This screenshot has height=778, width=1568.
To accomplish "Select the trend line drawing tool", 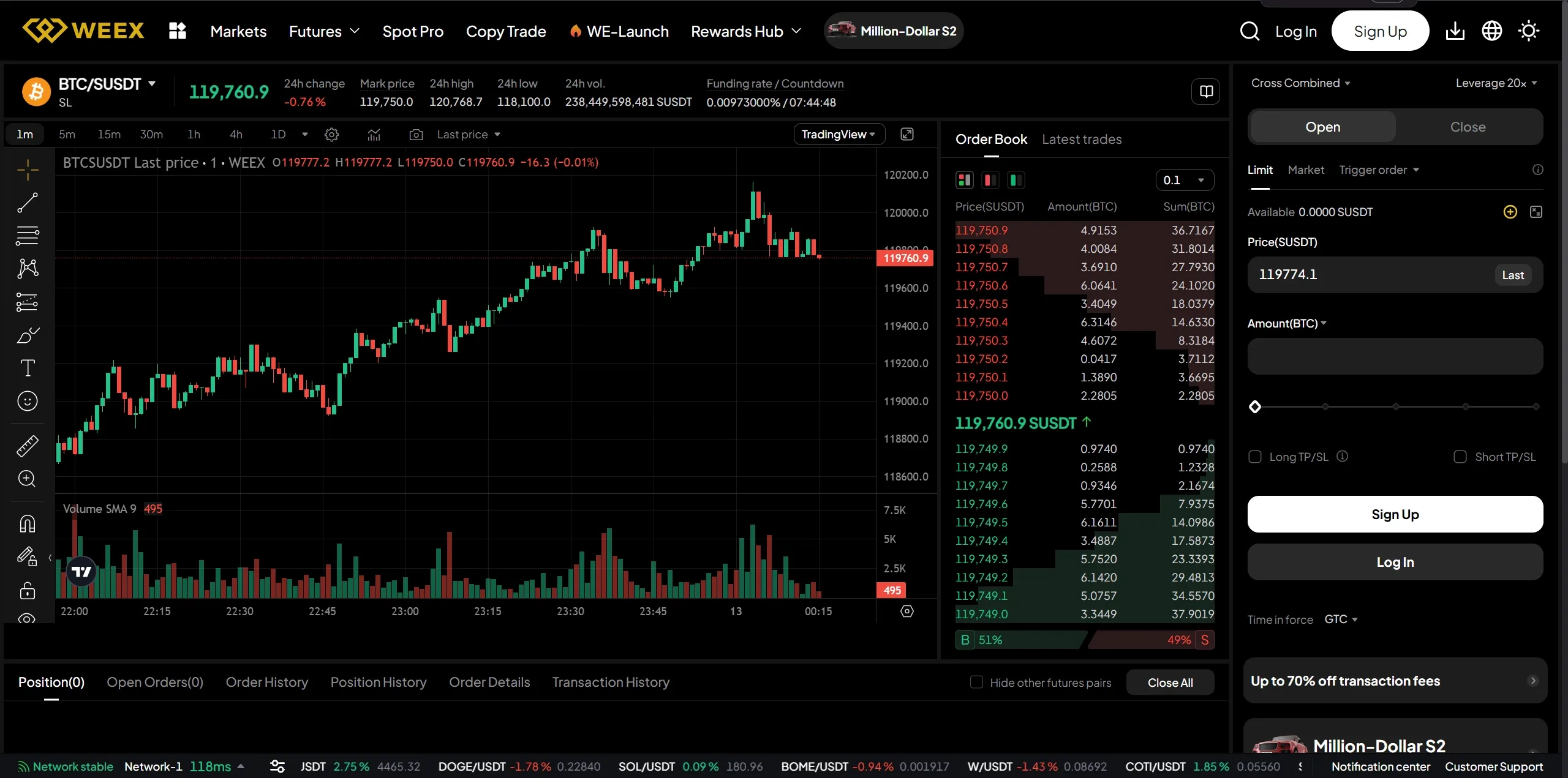I will click(x=27, y=203).
